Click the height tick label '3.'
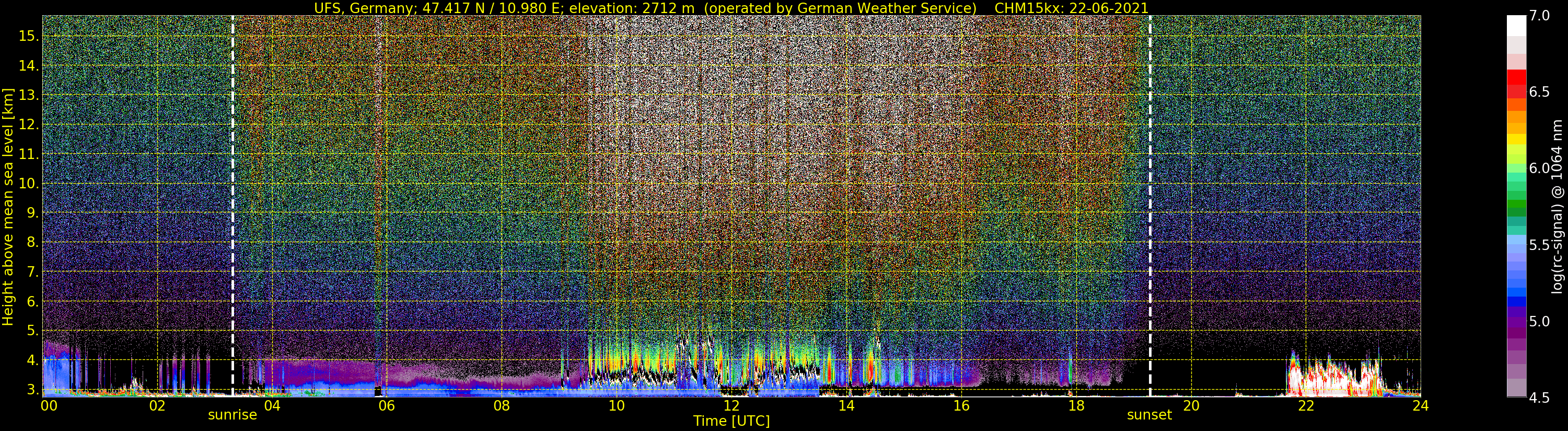The width and height of the screenshot is (1568, 431). pyautogui.click(x=33, y=390)
